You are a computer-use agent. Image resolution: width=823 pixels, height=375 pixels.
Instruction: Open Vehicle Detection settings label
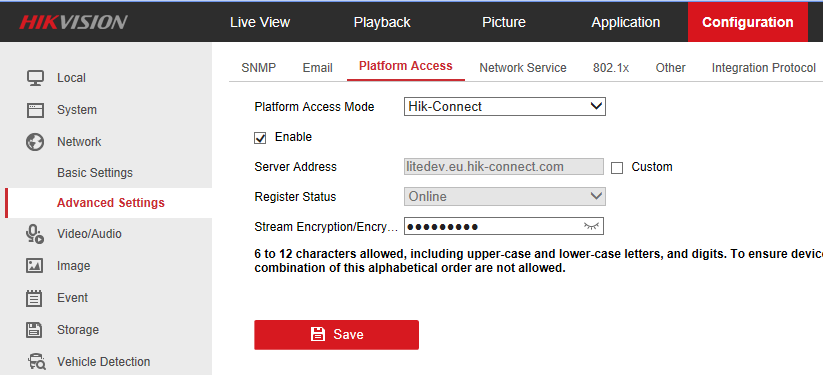pyautogui.click(x=103, y=362)
